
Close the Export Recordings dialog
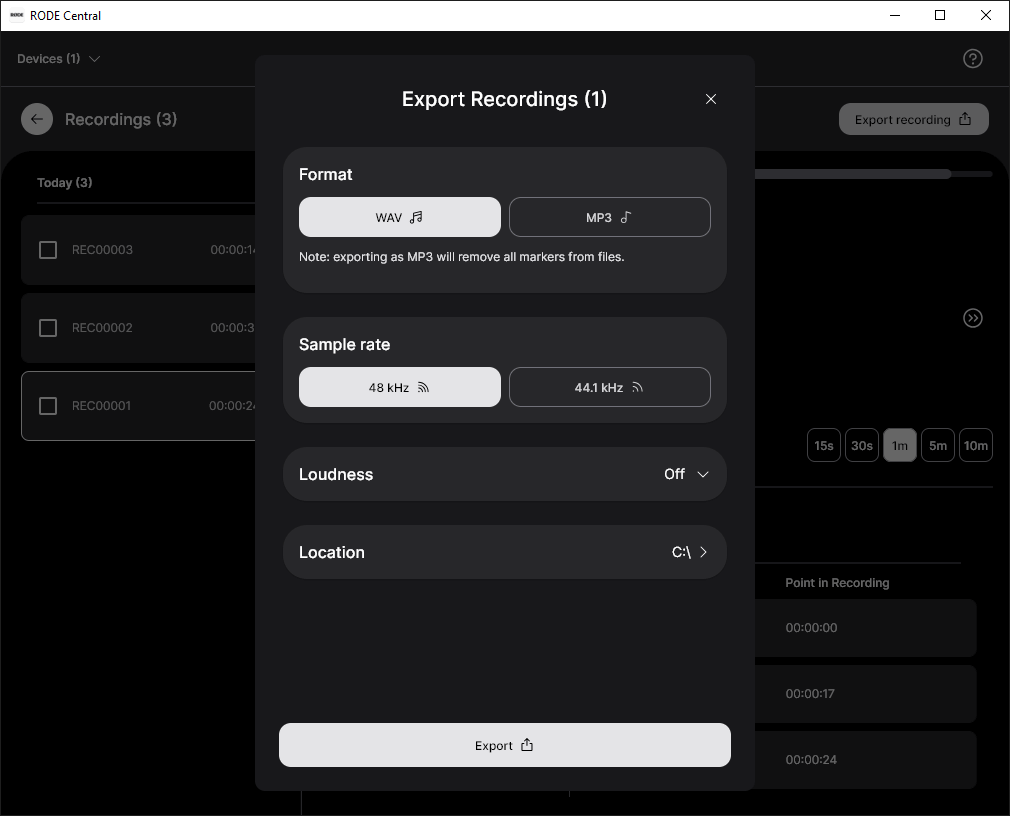(711, 99)
